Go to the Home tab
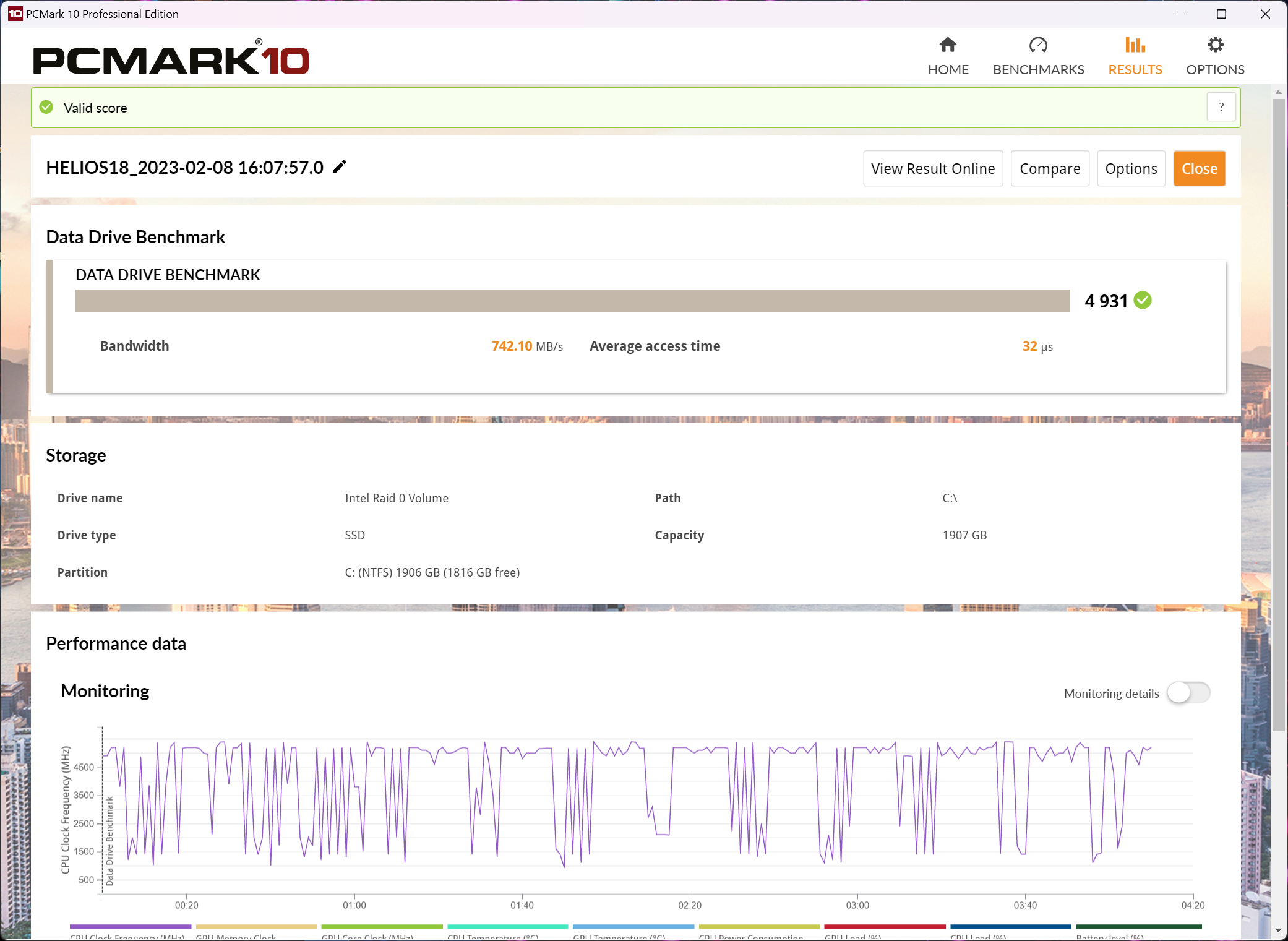The width and height of the screenshot is (1288, 941). [948, 56]
